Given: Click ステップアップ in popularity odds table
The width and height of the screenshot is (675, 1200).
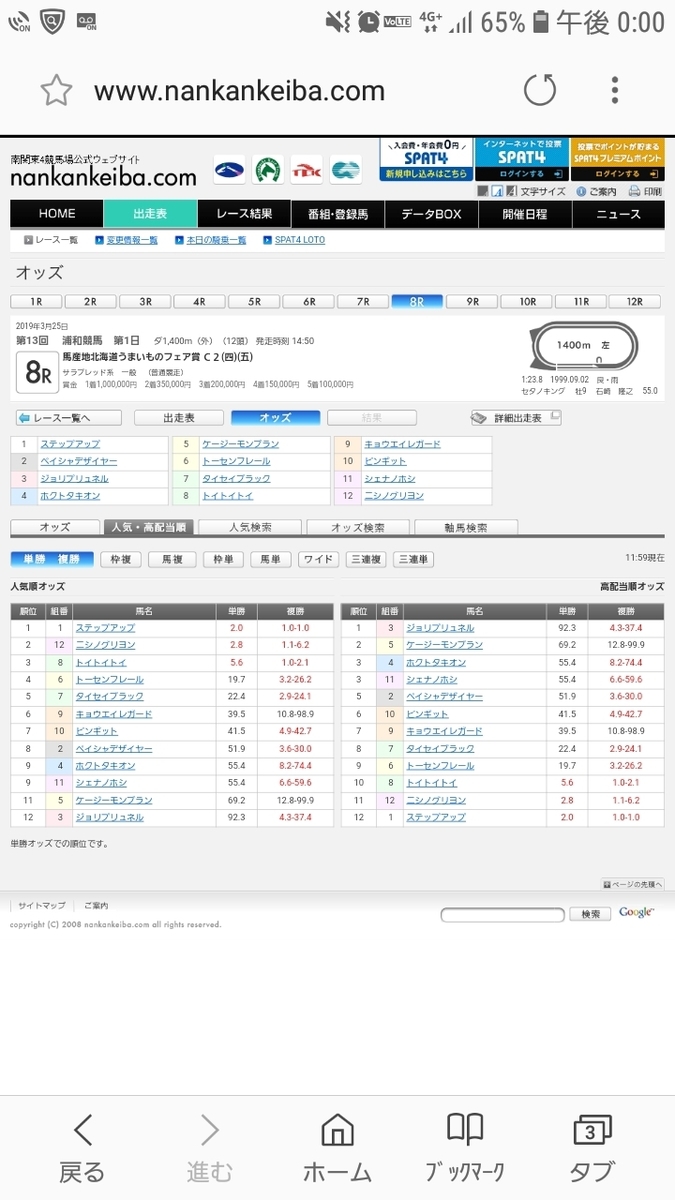Looking at the screenshot, I should click(x=105, y=628).
